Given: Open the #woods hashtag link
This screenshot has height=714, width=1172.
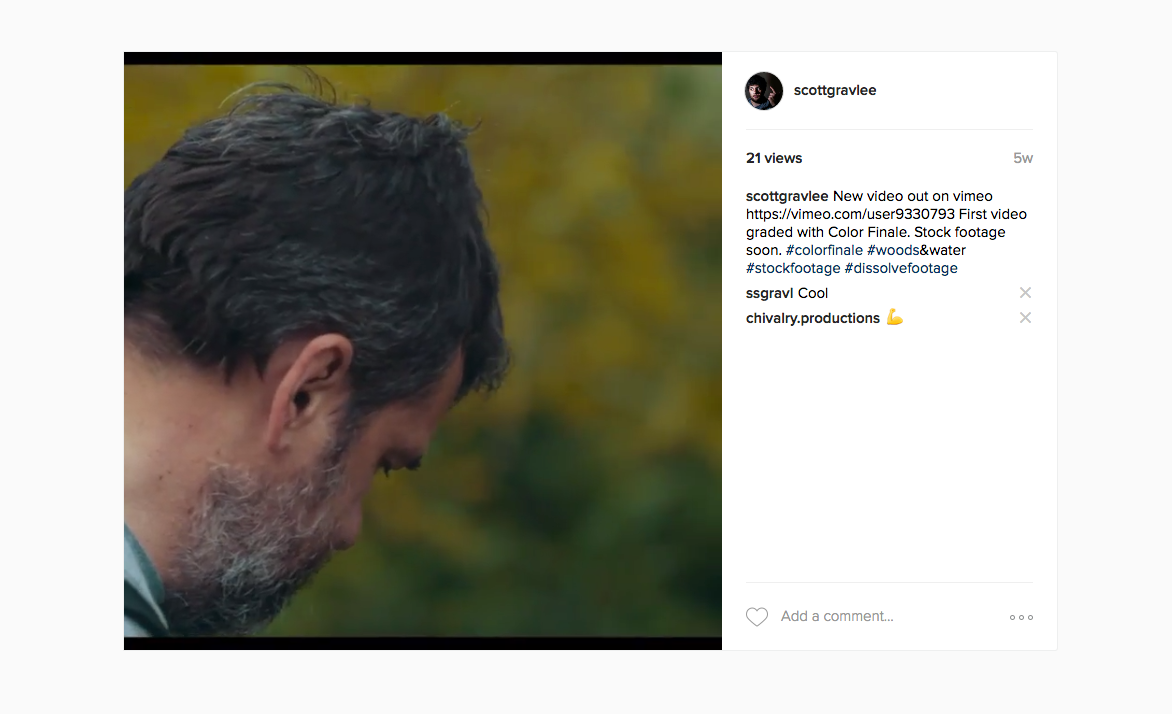Looking at the screenshot, I should coord(891,249).
